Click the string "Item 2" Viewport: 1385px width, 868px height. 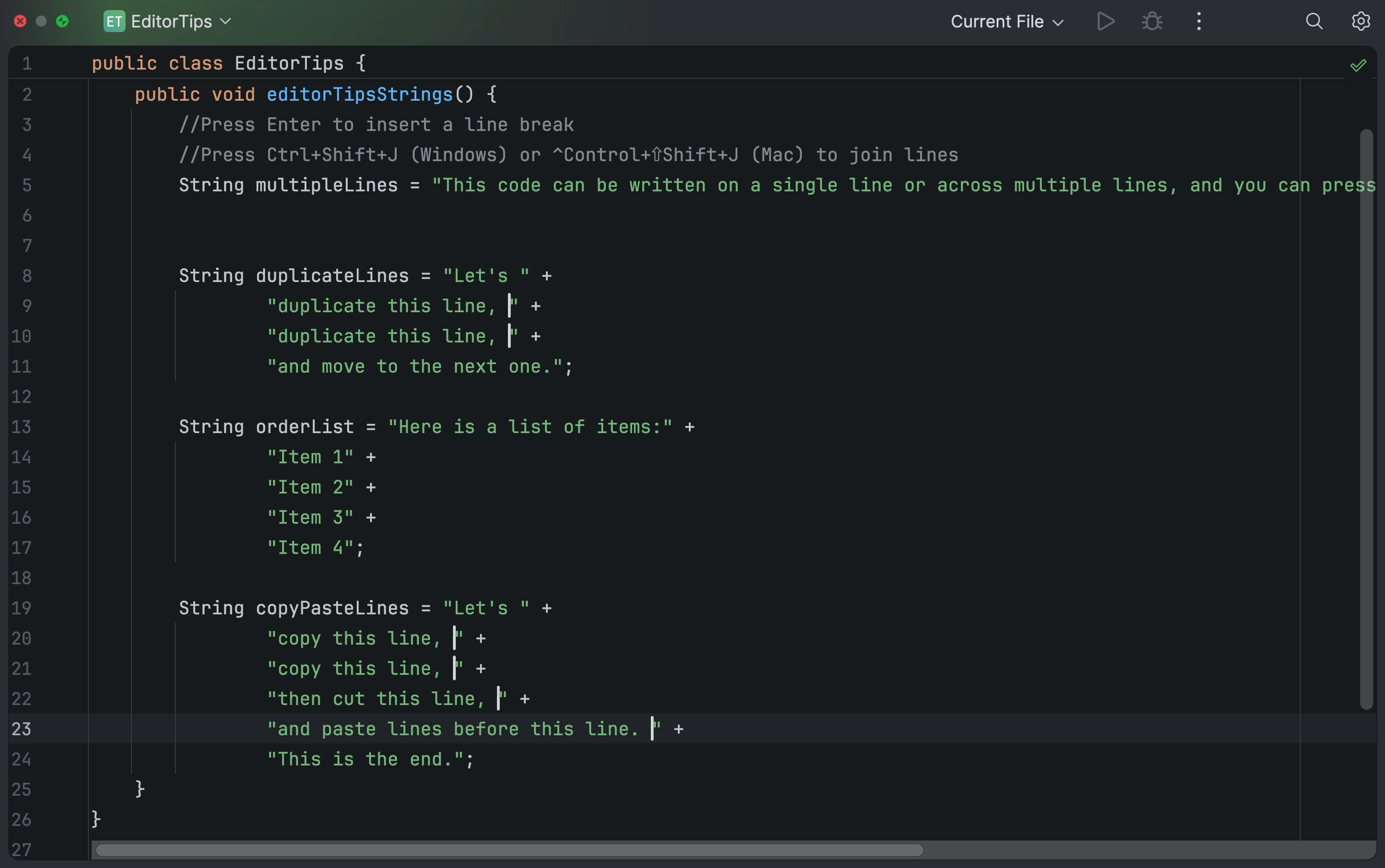pyautogui.click(x=310, y=488)
